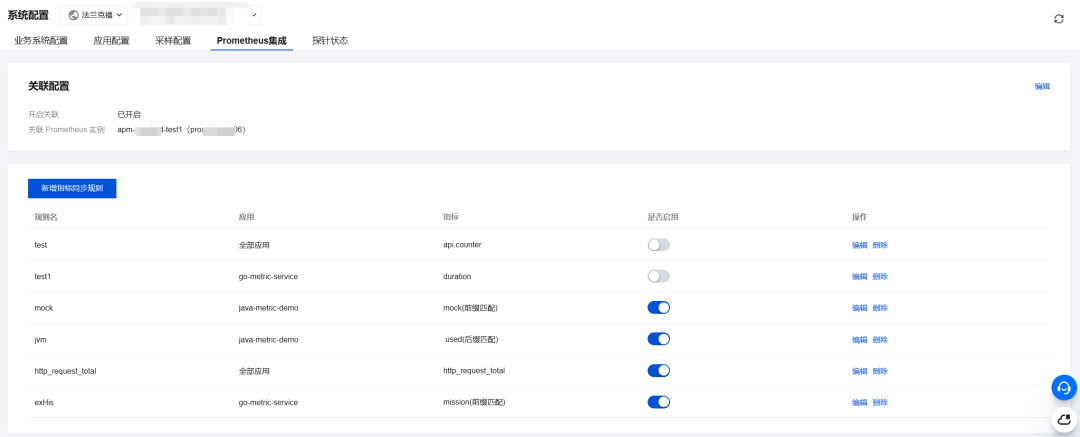This screenshot has height=437, width=1080.
Task: Delete the exHis rule
Action: click(880, 403)
